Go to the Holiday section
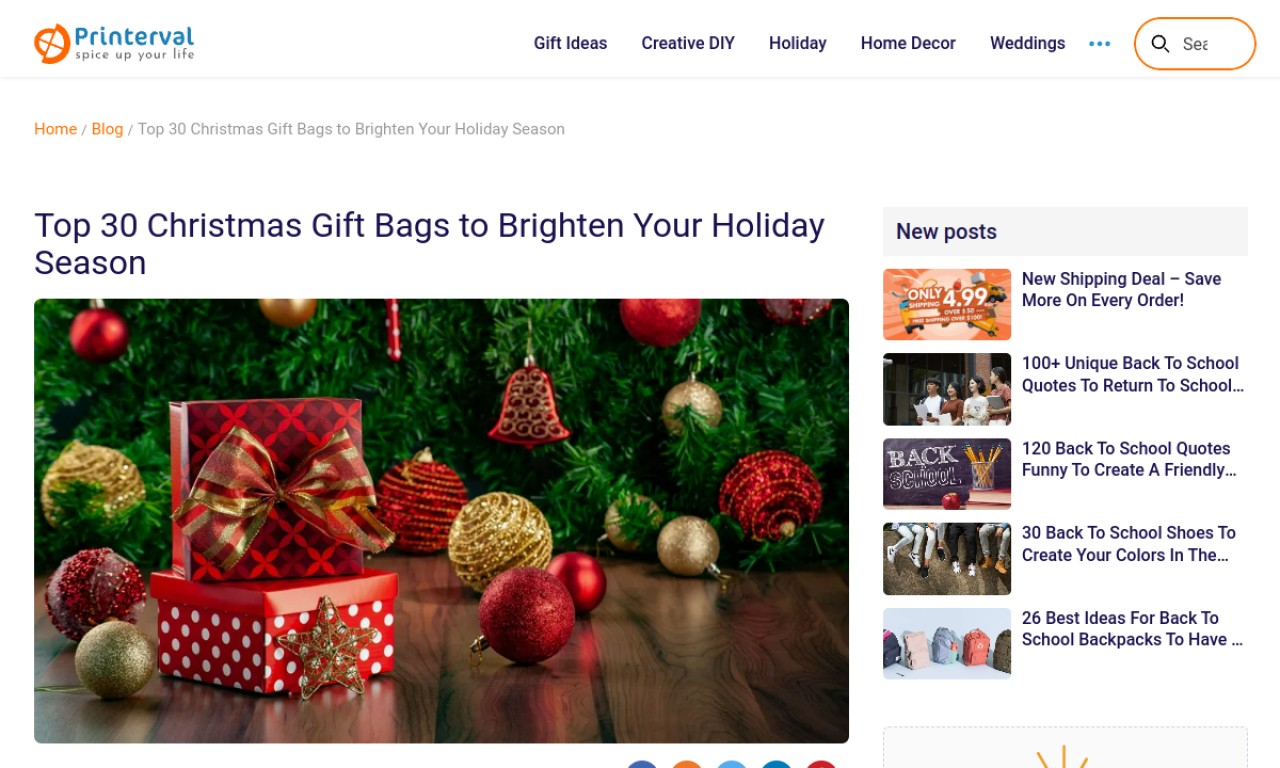This screenshot has width=1280, height=768. point(797,43)
